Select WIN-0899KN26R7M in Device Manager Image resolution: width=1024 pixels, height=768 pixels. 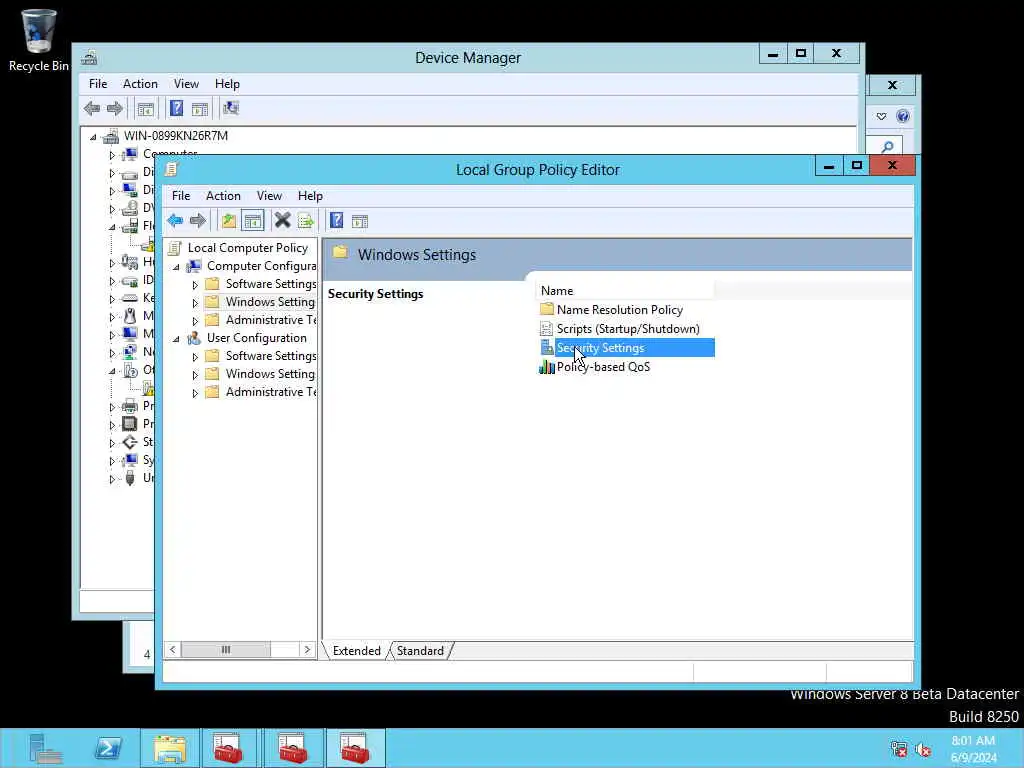pos(176,136)
